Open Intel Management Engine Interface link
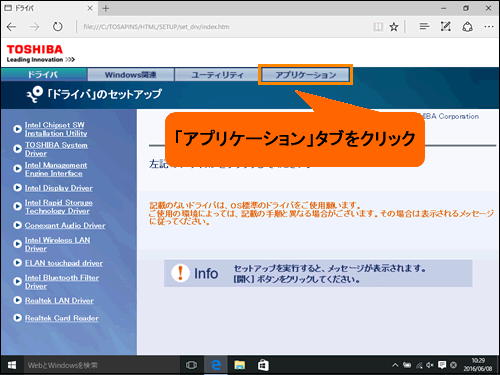 (x=56, y=169)
